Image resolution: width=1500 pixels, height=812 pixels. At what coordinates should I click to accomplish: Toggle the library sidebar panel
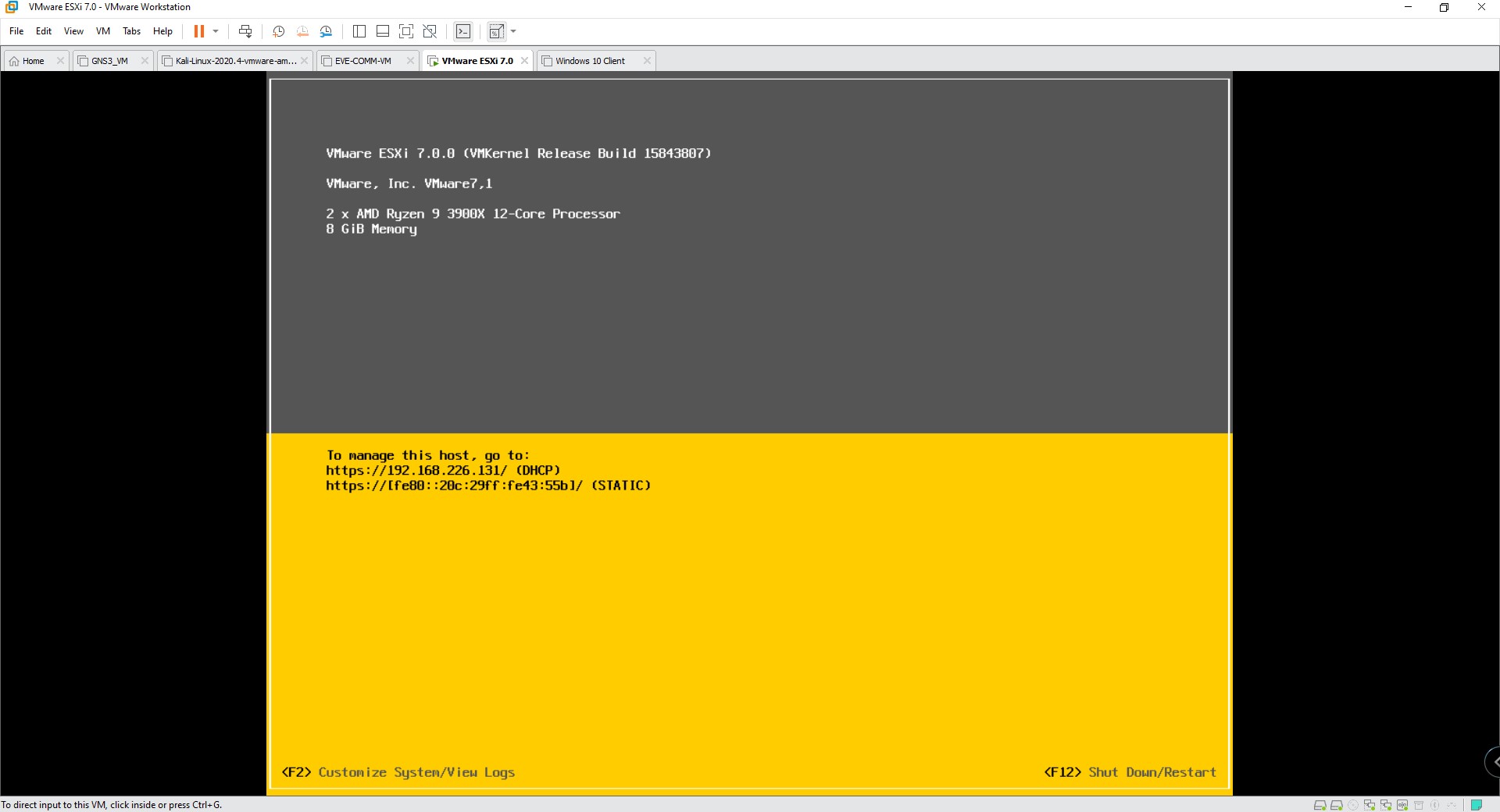[x=359, y=31]
